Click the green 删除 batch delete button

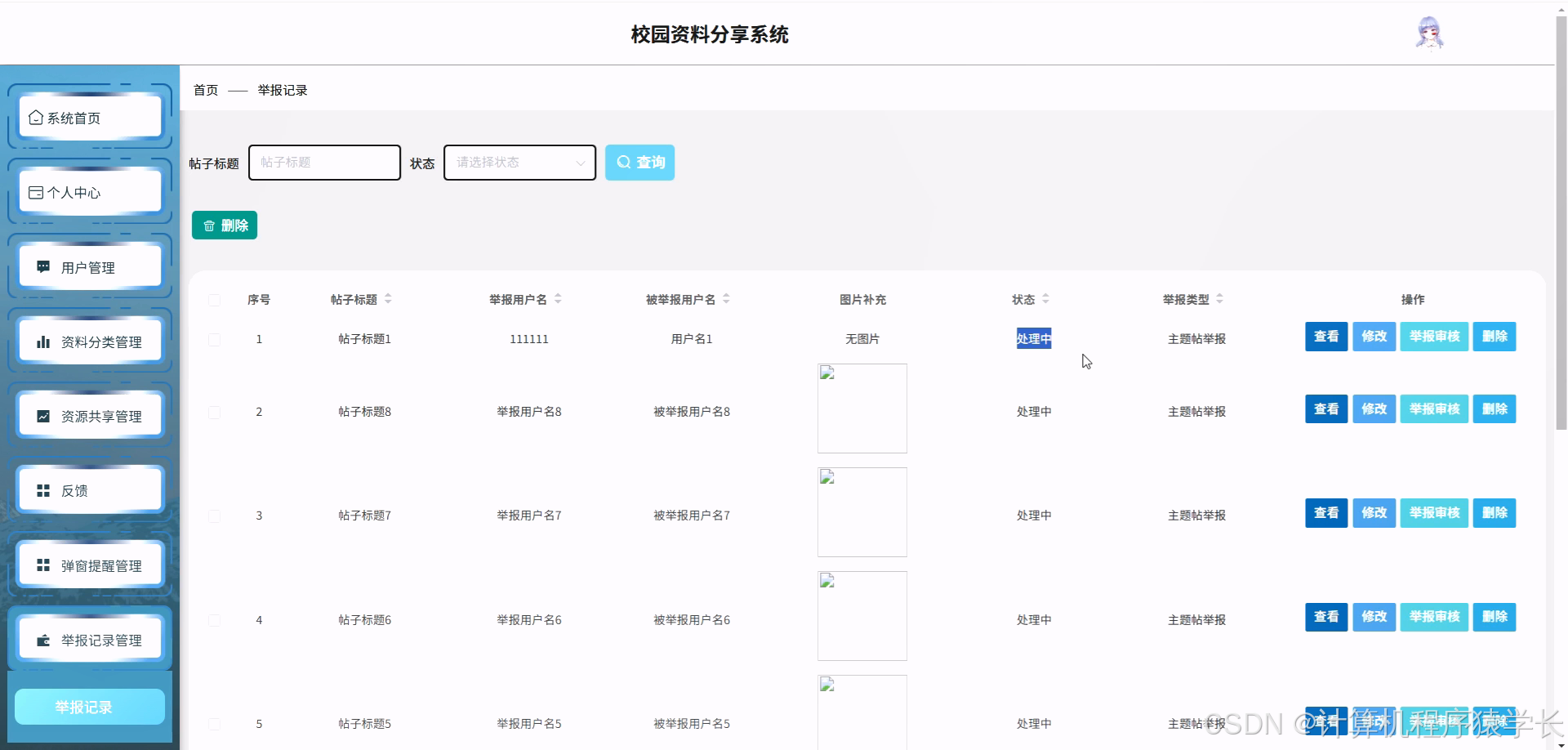pos(225,225)
